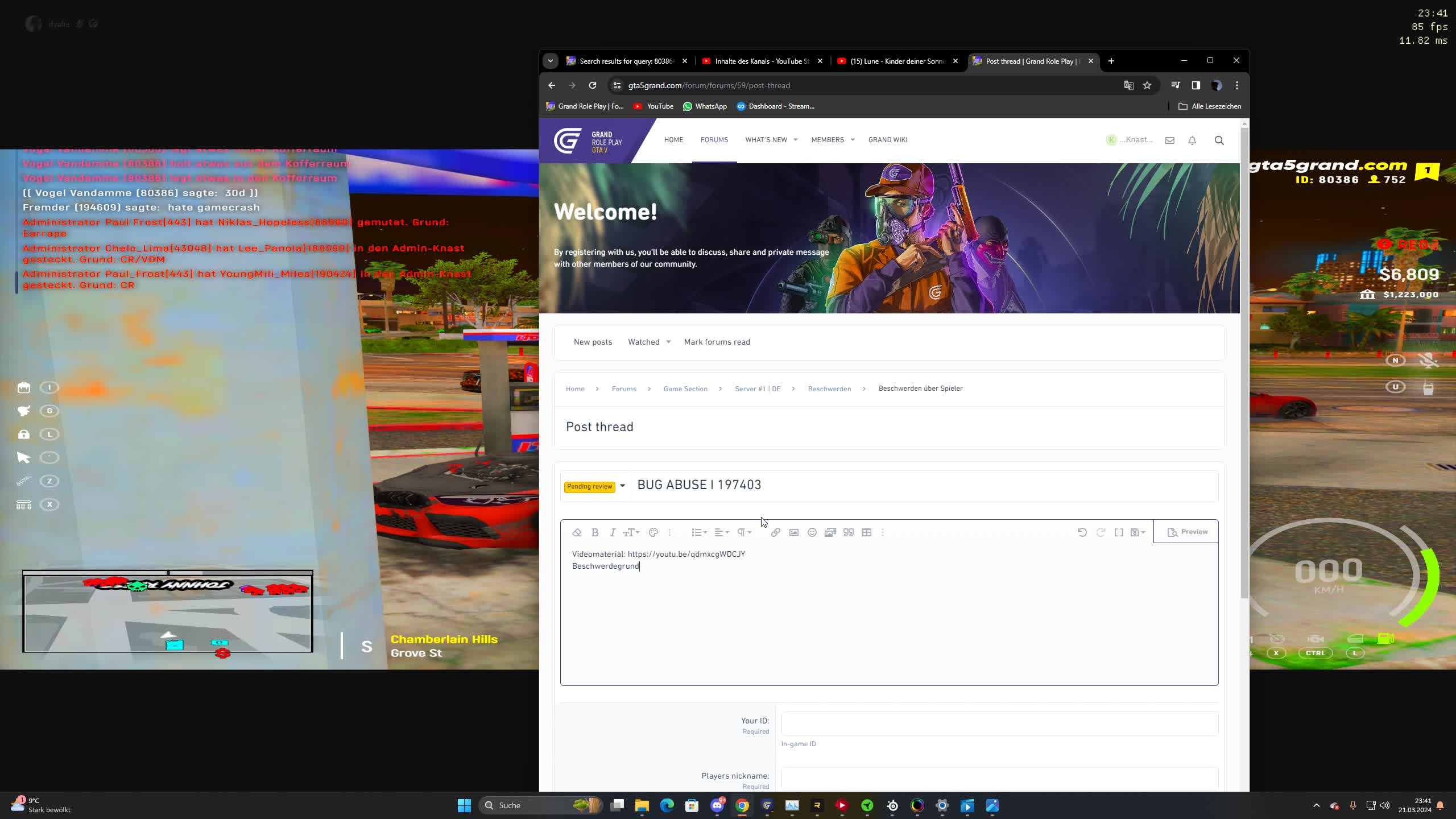Click the page vertical scrollbar

1244,364
